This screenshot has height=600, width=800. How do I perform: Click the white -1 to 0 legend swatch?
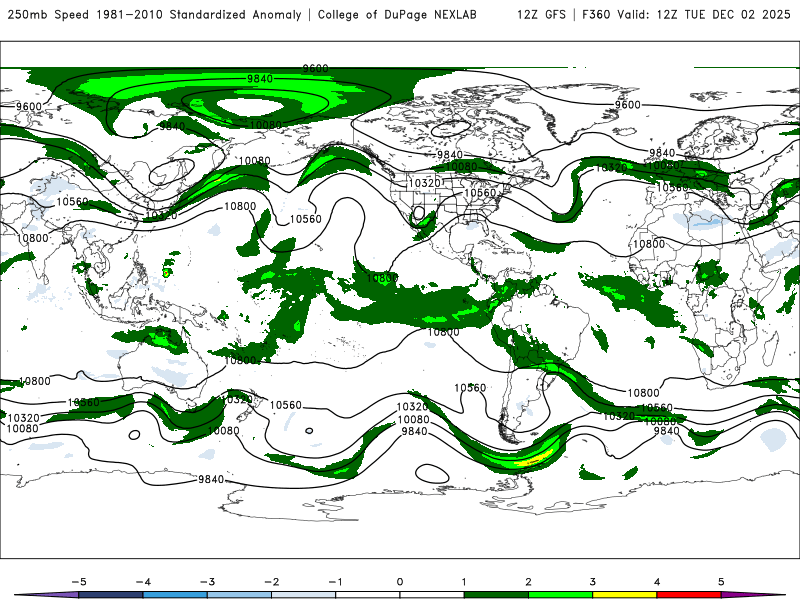367,595
